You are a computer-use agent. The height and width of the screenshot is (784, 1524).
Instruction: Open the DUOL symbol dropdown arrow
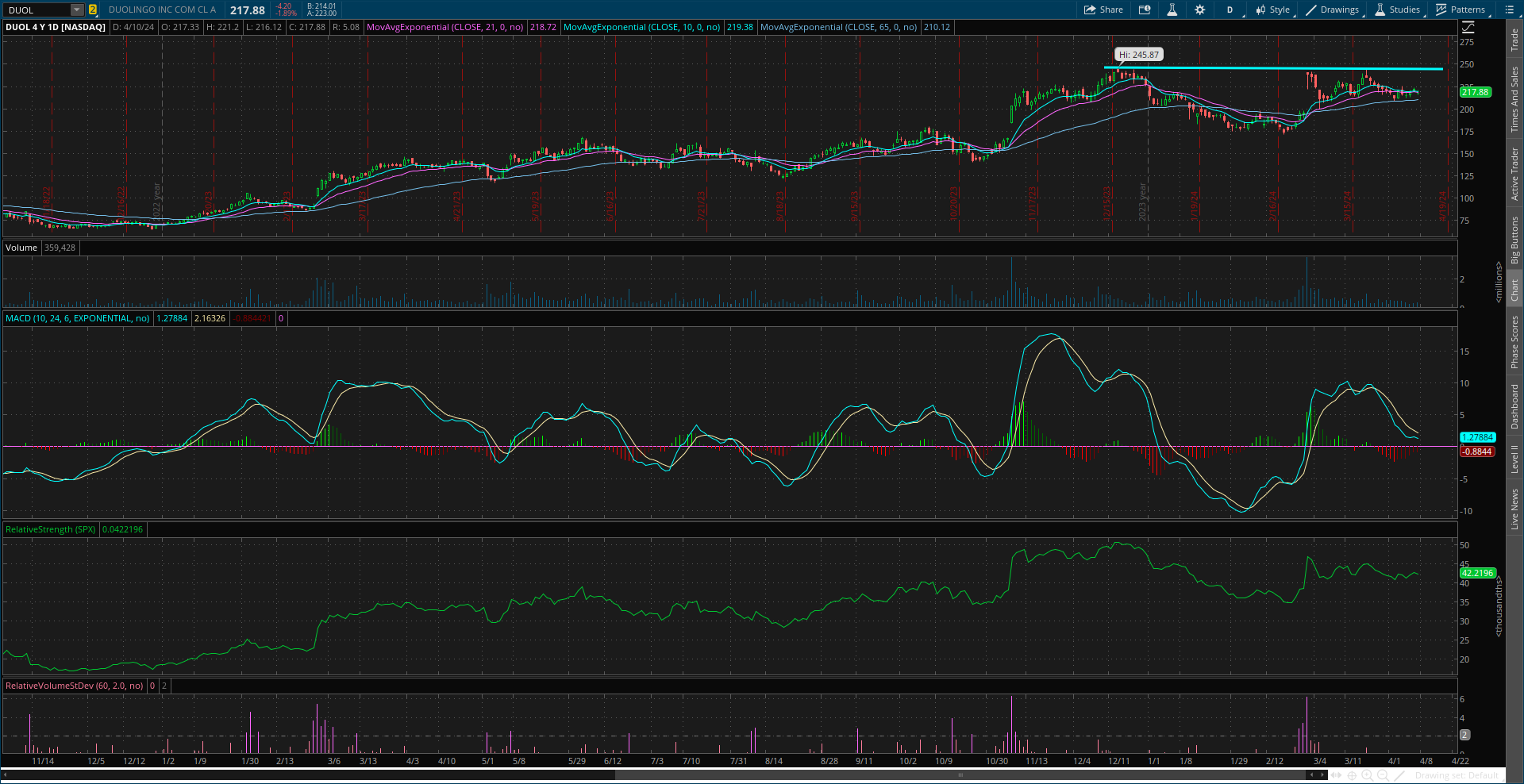click(76, 10)
